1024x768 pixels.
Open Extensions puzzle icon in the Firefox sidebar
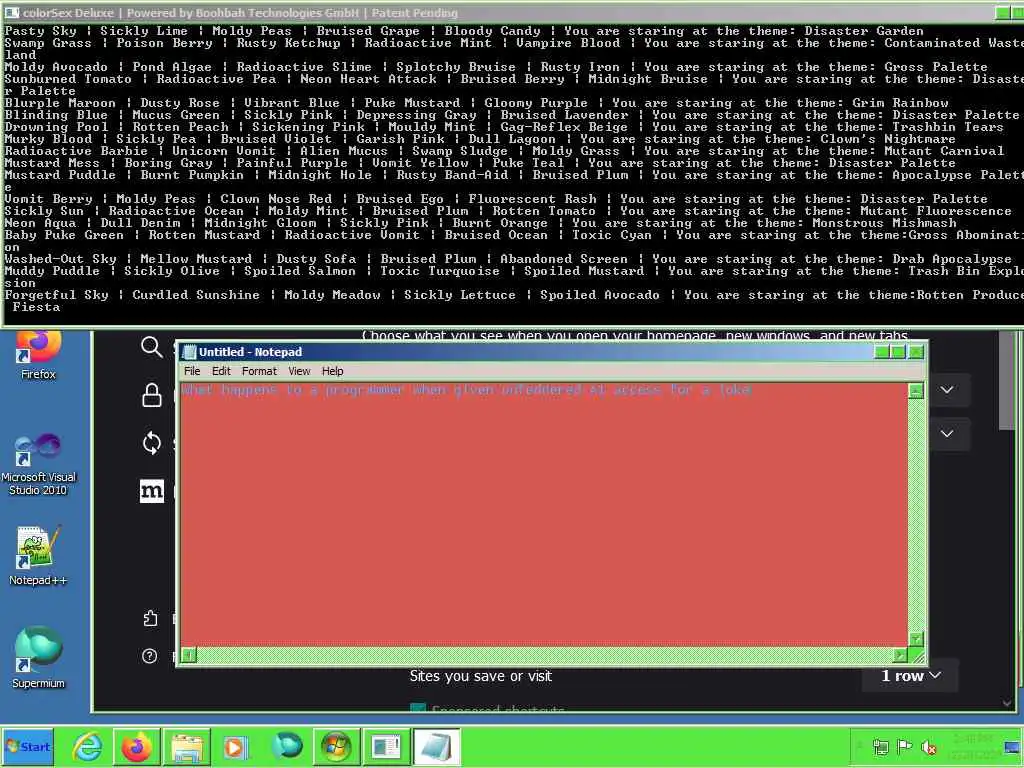pos(150,618)
